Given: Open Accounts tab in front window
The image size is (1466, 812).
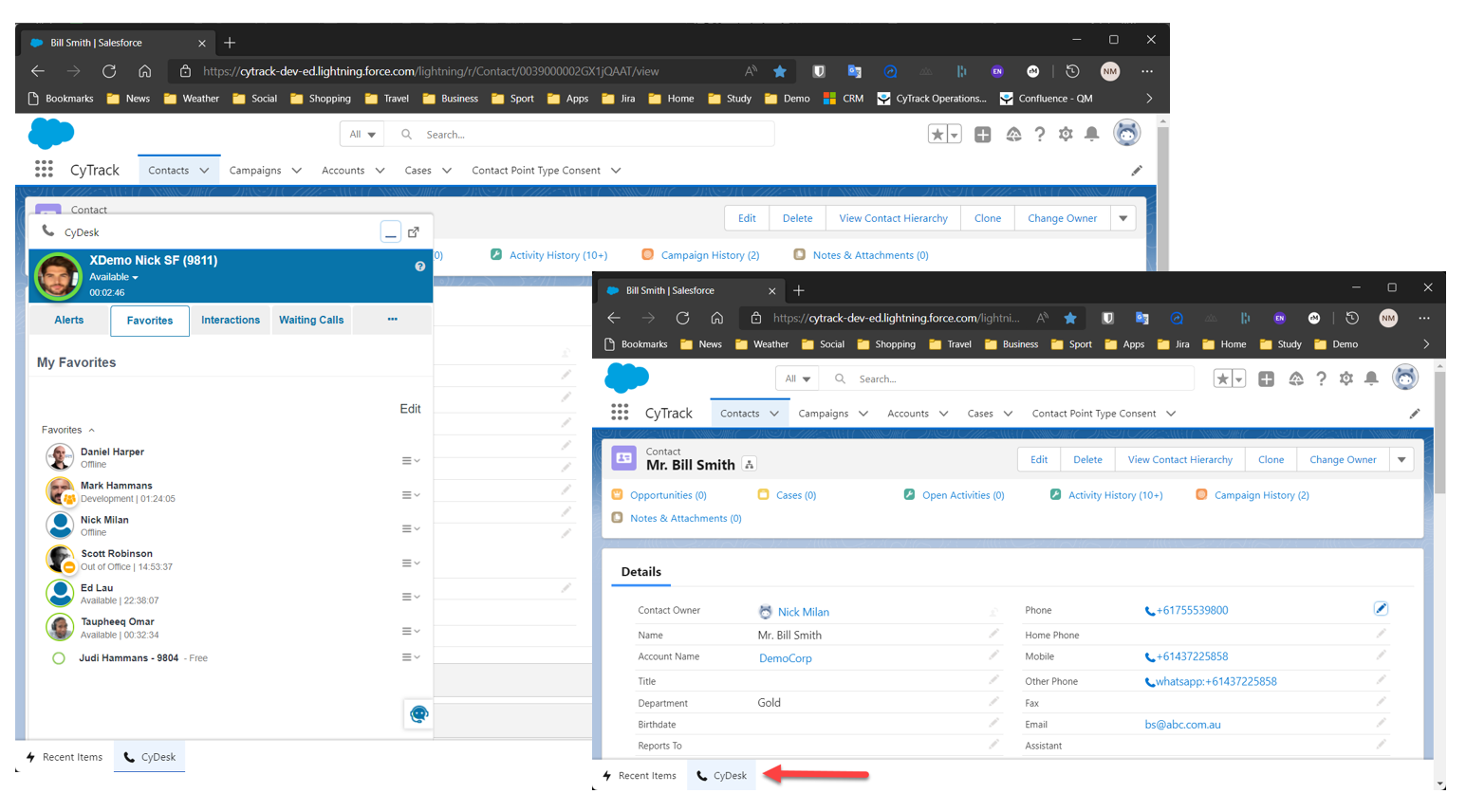Looking at the screenshot, I should (908, 414).
